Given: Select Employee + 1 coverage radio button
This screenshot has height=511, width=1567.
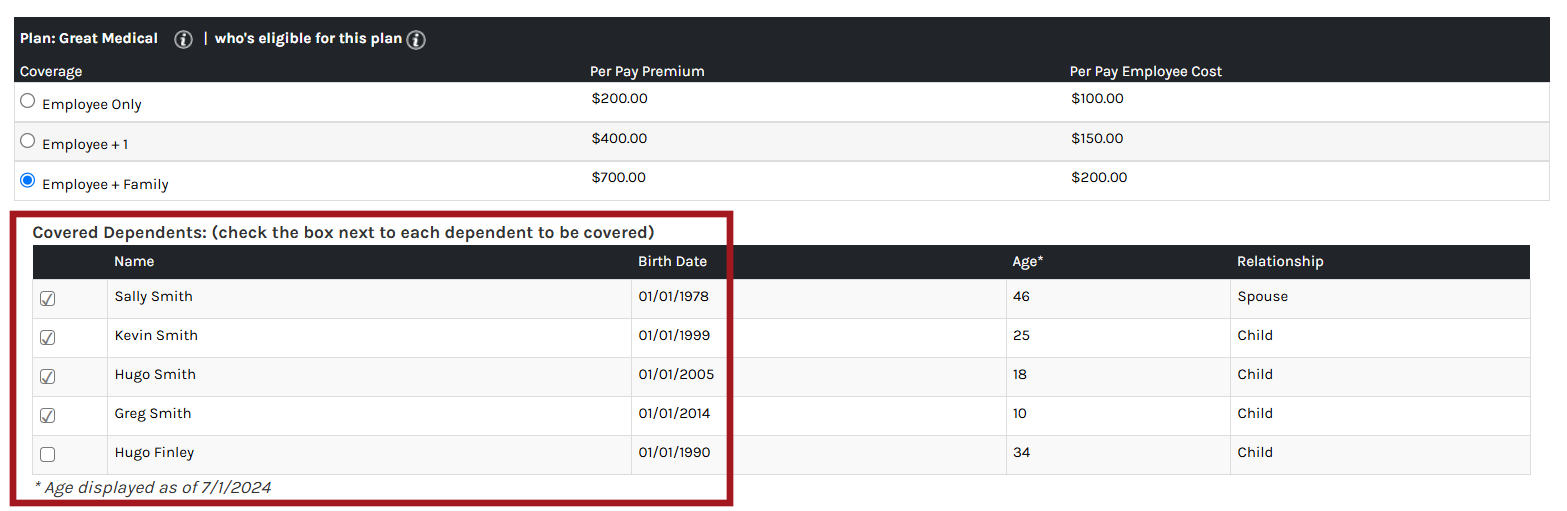Looking at the screenshot, I should (x=28, y=141).
